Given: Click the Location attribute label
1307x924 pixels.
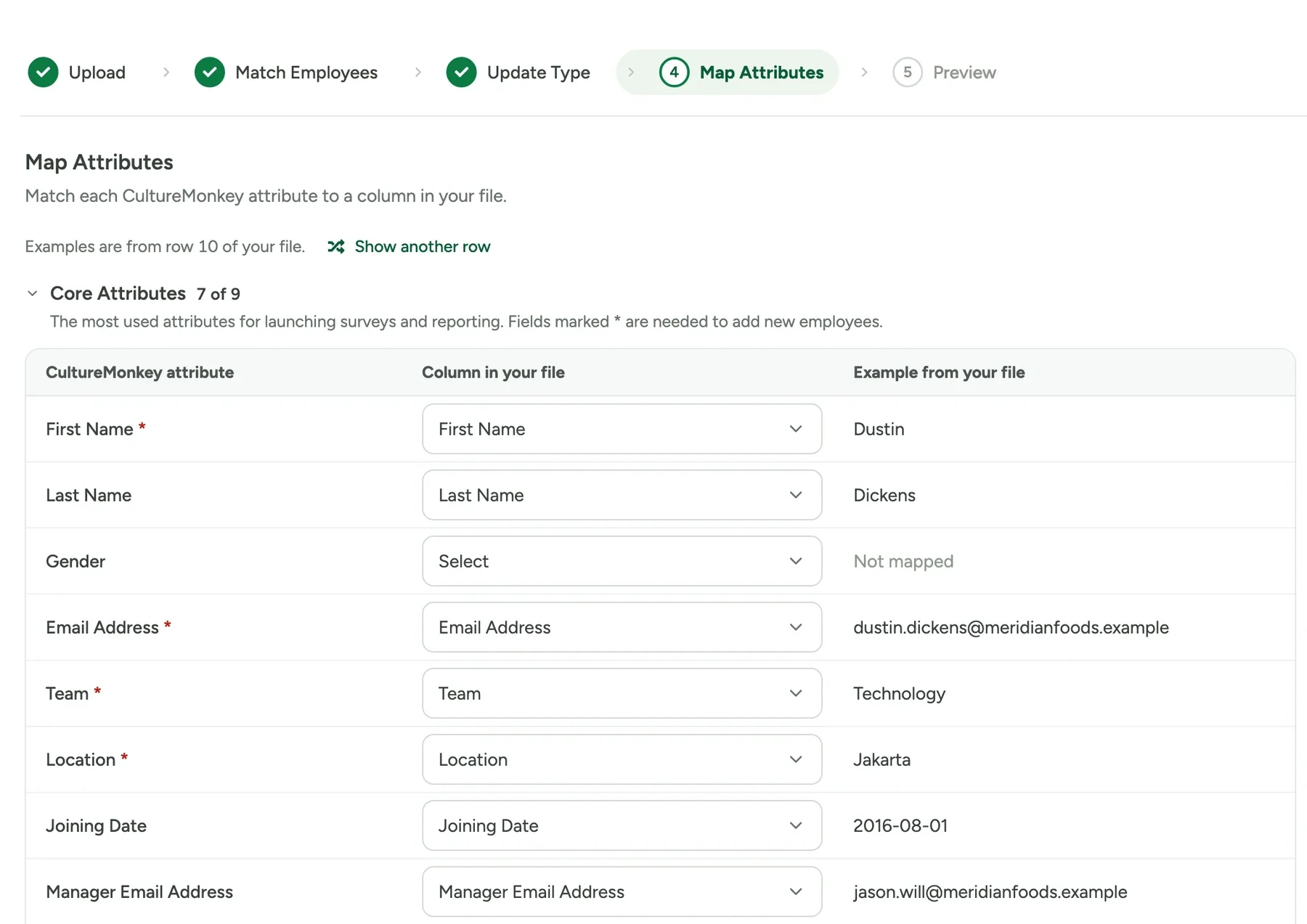Looking at the screenshot, I should 81,759.
